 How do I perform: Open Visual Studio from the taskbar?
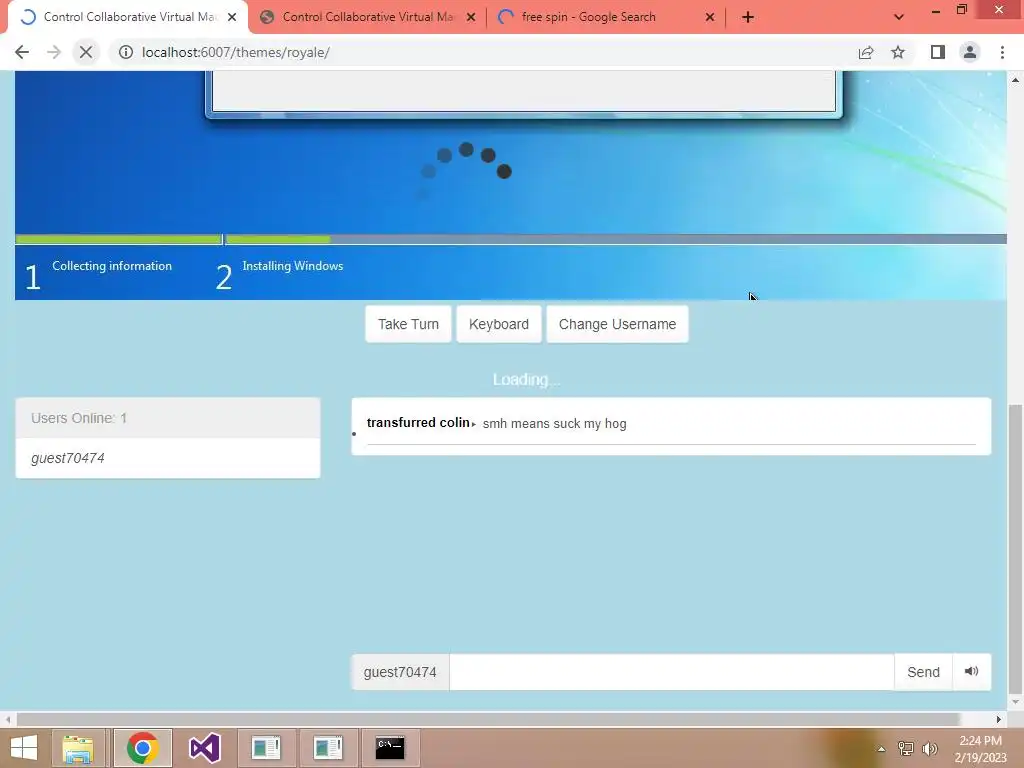[x=204, y=748]
